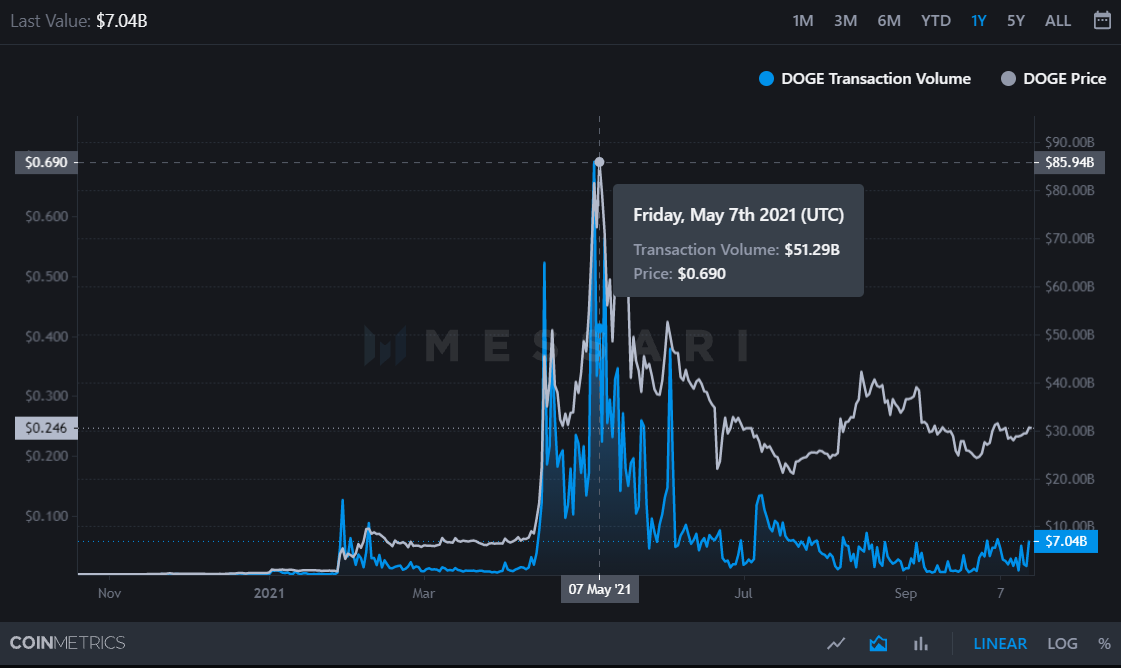1121x668 pixels.
Task: Show year-to-date range
Action: tap(936, 21)
